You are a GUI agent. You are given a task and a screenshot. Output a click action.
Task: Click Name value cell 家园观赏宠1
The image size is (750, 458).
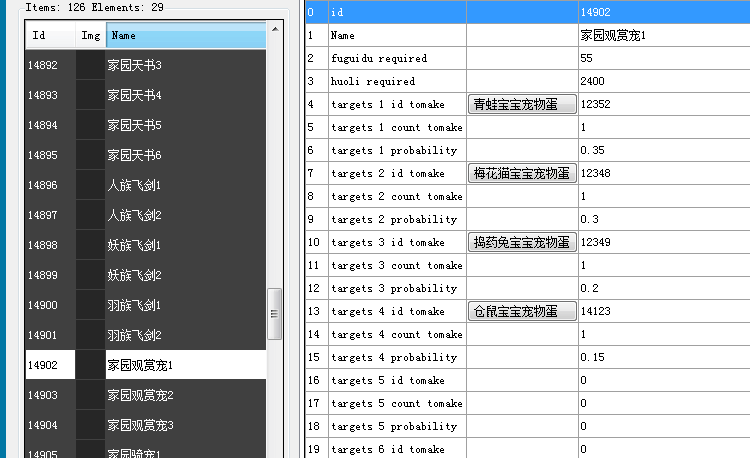click(x=664, y=35)
